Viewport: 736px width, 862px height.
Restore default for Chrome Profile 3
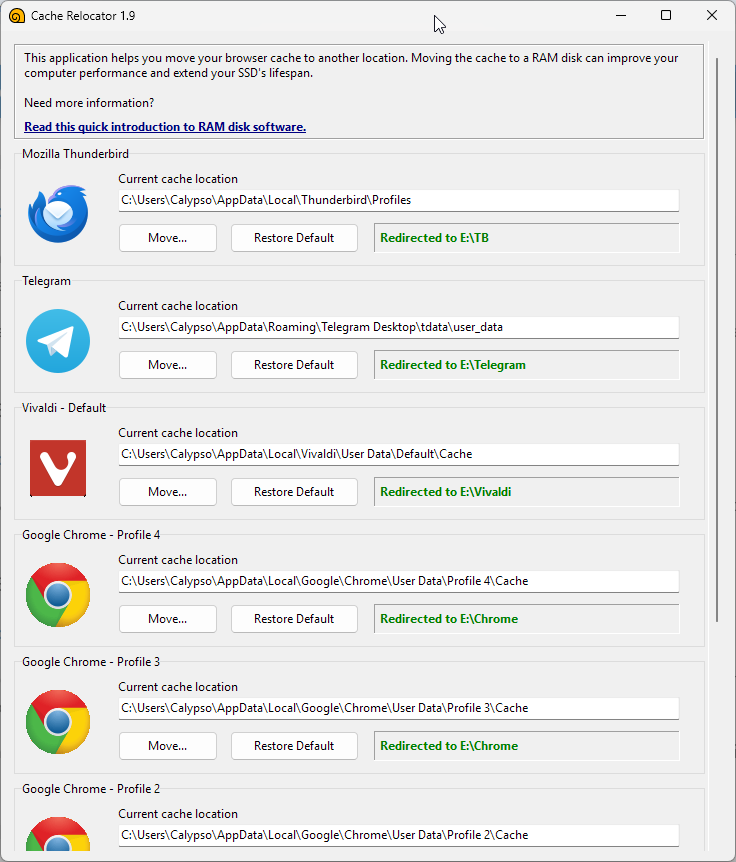294,746
